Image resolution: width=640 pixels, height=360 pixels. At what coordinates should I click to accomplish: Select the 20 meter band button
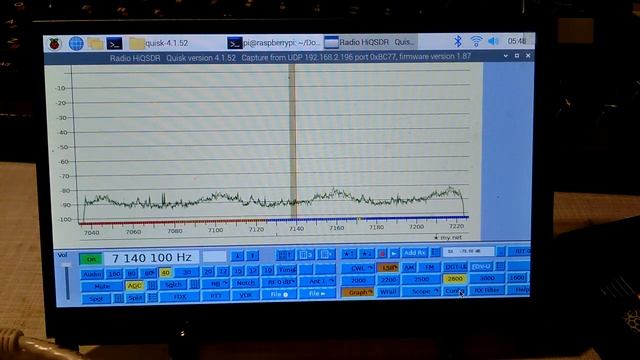tap(208, 271)
